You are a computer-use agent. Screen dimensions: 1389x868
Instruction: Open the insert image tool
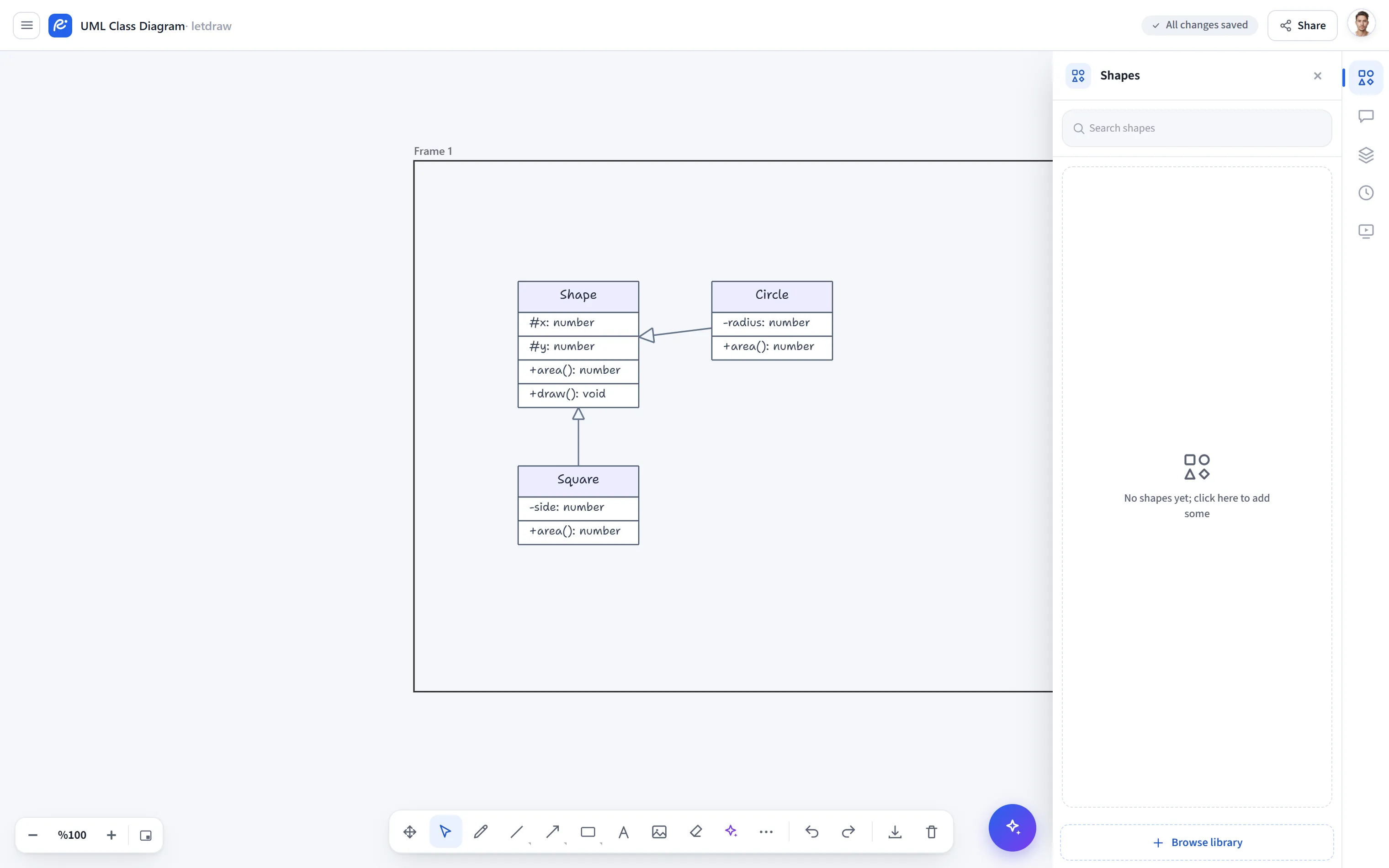click(659, 831)
